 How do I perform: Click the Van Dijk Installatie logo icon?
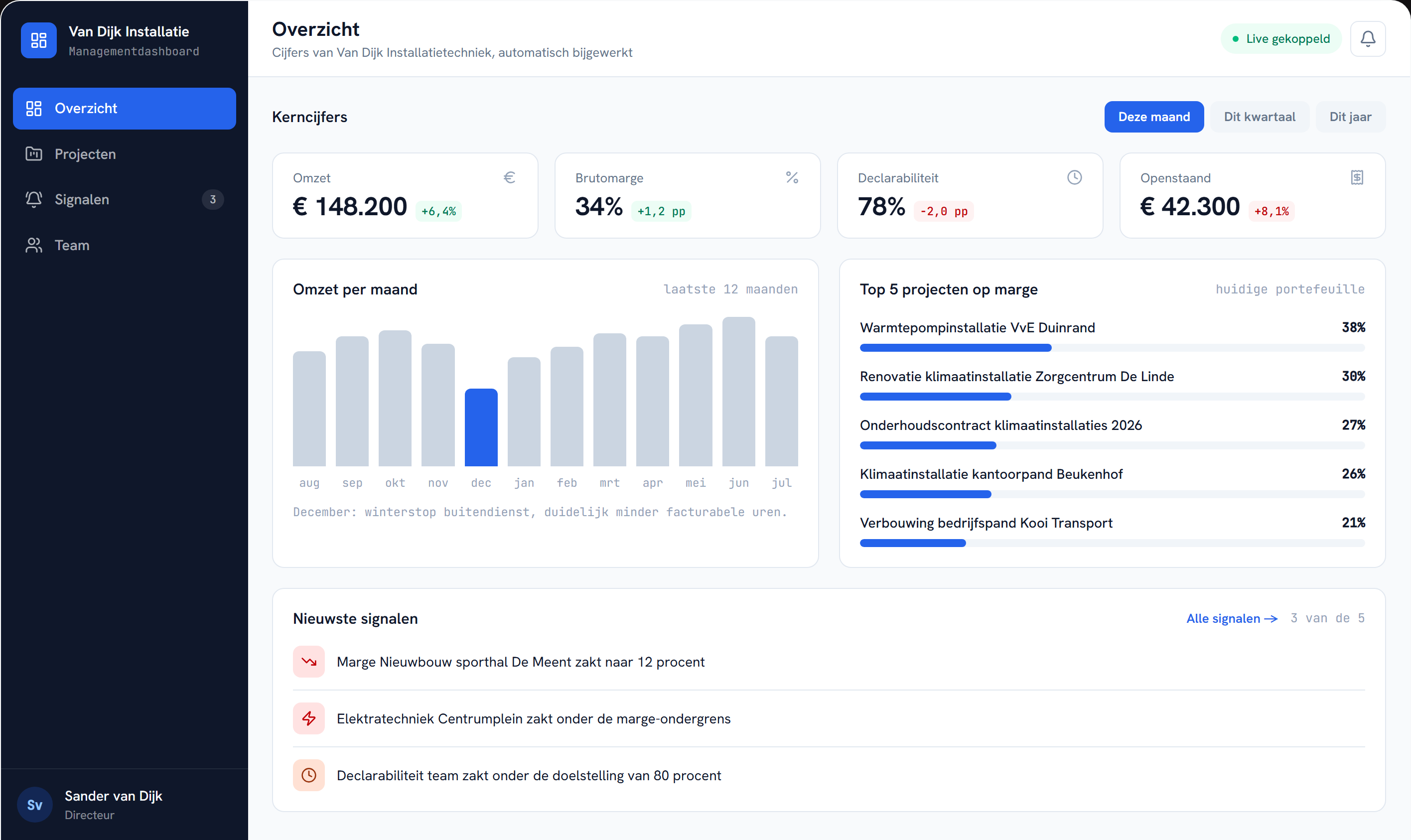38,40
